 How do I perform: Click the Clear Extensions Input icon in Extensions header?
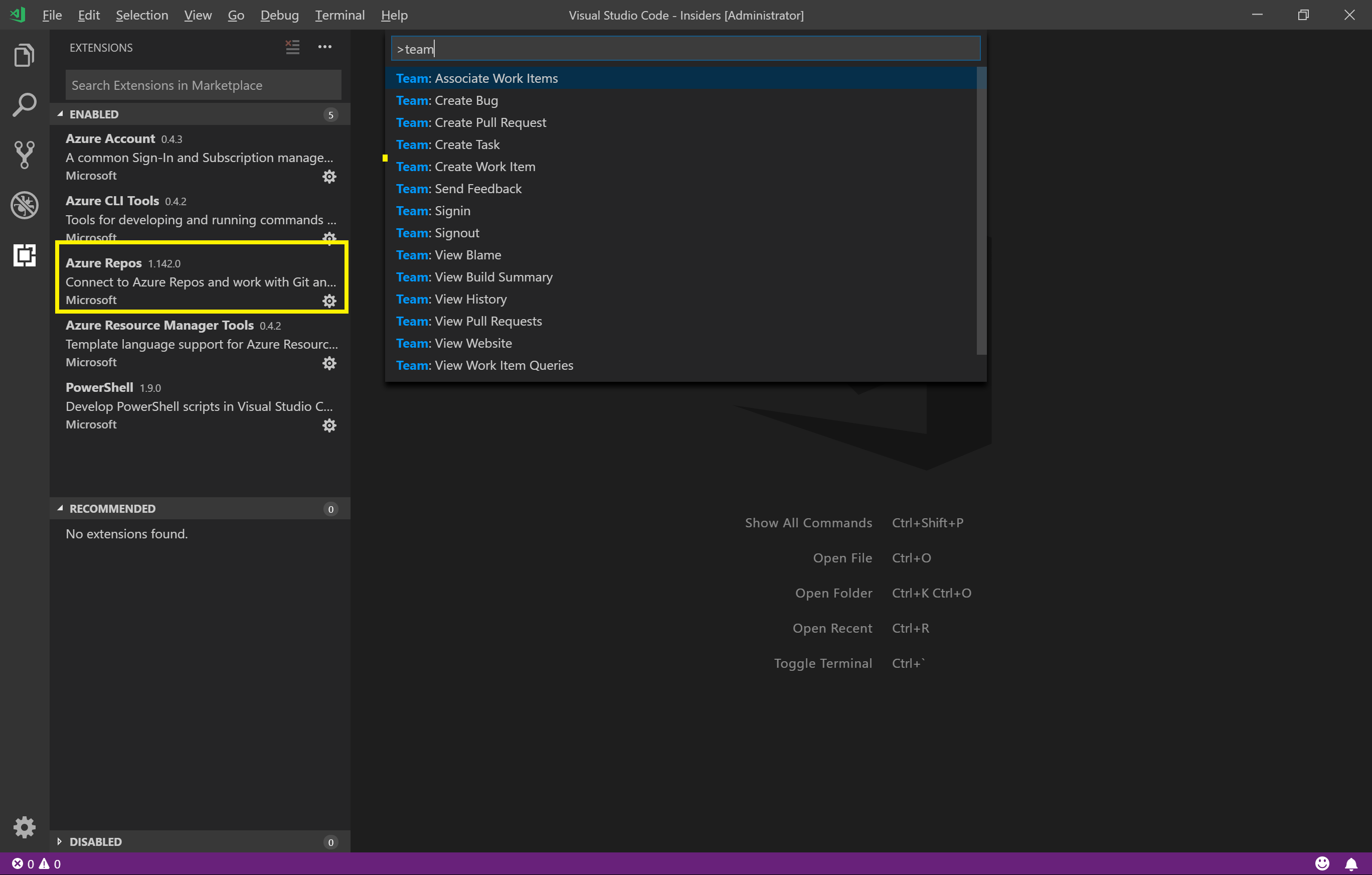(x=292, y=47)
